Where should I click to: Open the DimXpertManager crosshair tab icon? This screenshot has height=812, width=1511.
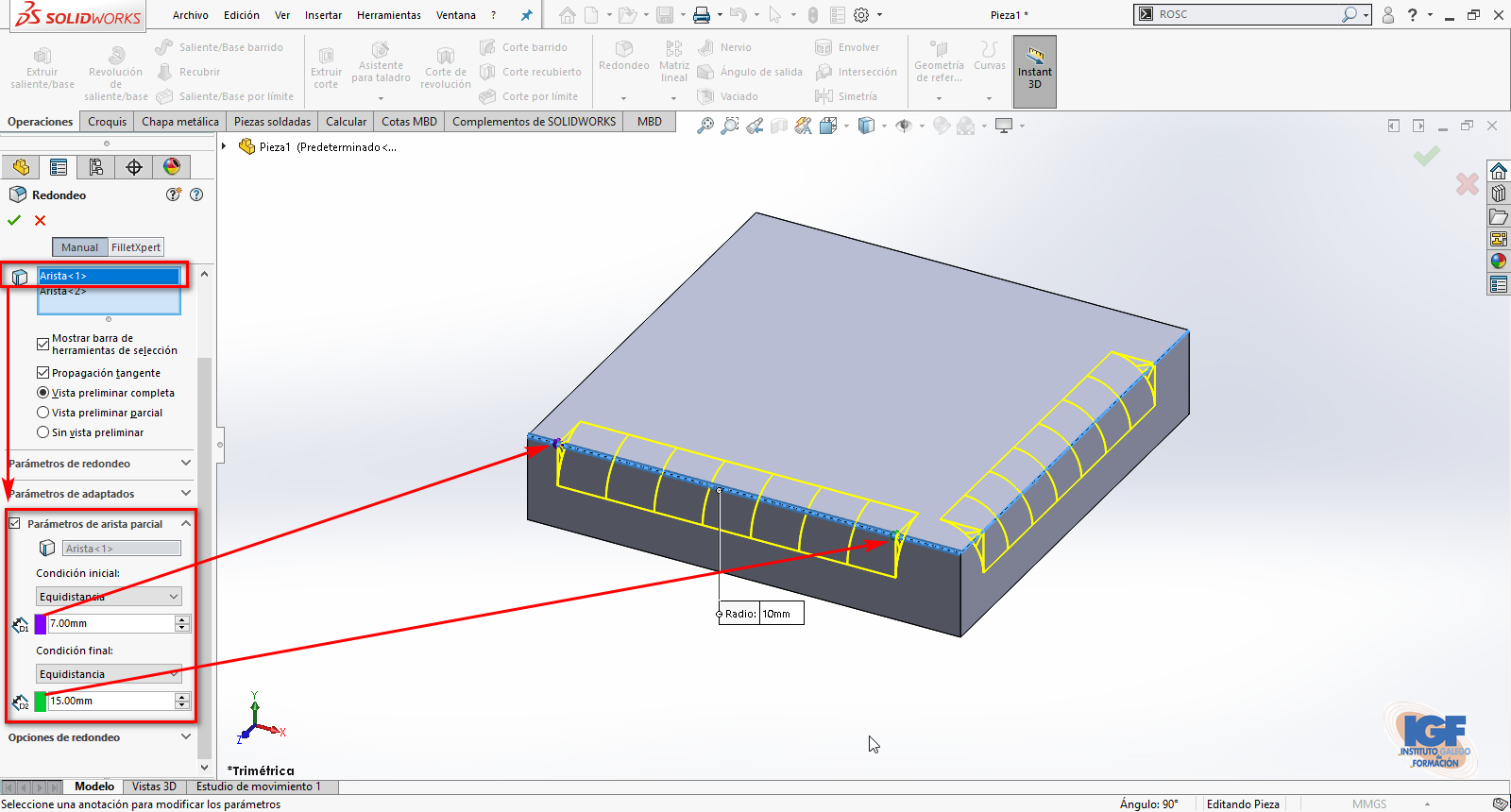pyautogui.click(x=134, y=167)
